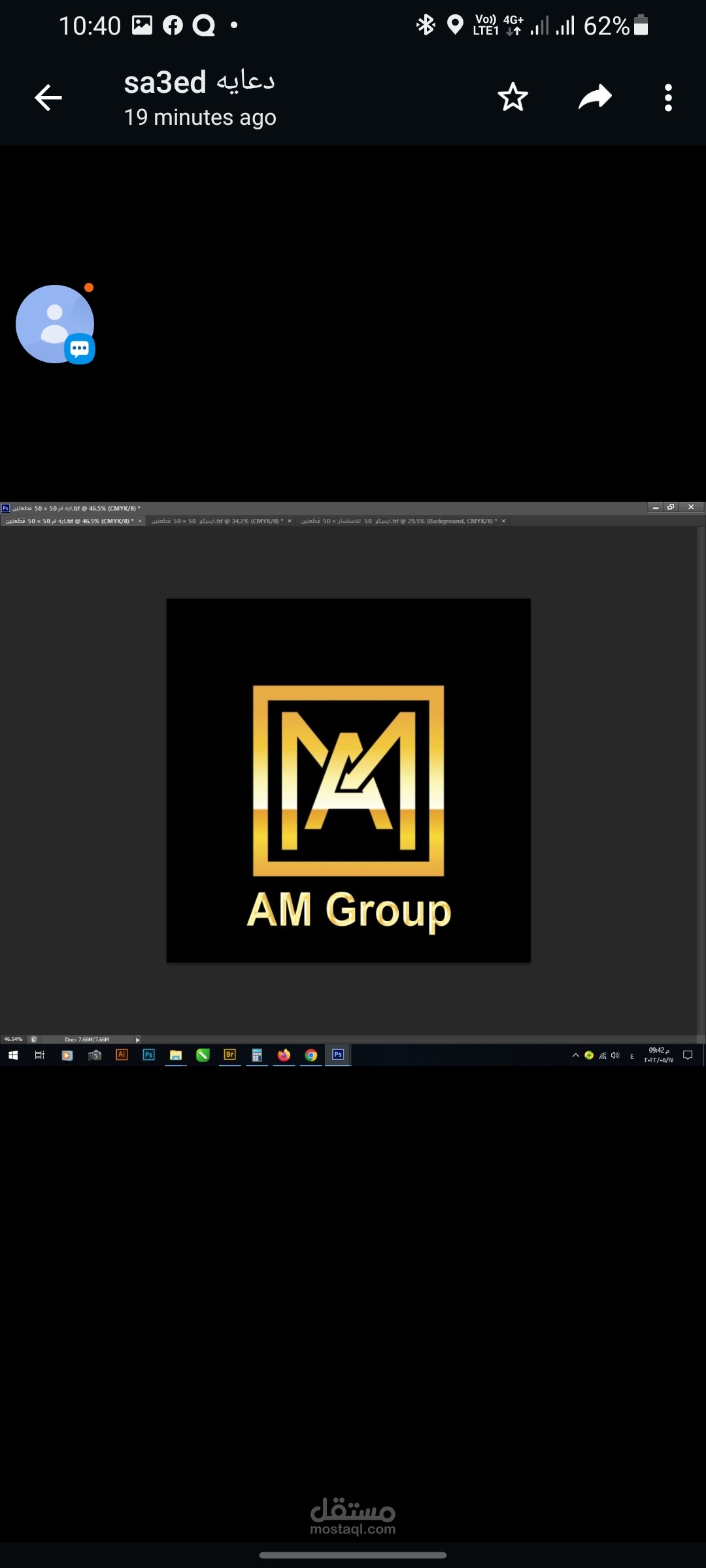Close the 34.2% (CMYK/8) document tab
Image resolution: width=706 pixels, height=1568 pixels.
(290, 521)
